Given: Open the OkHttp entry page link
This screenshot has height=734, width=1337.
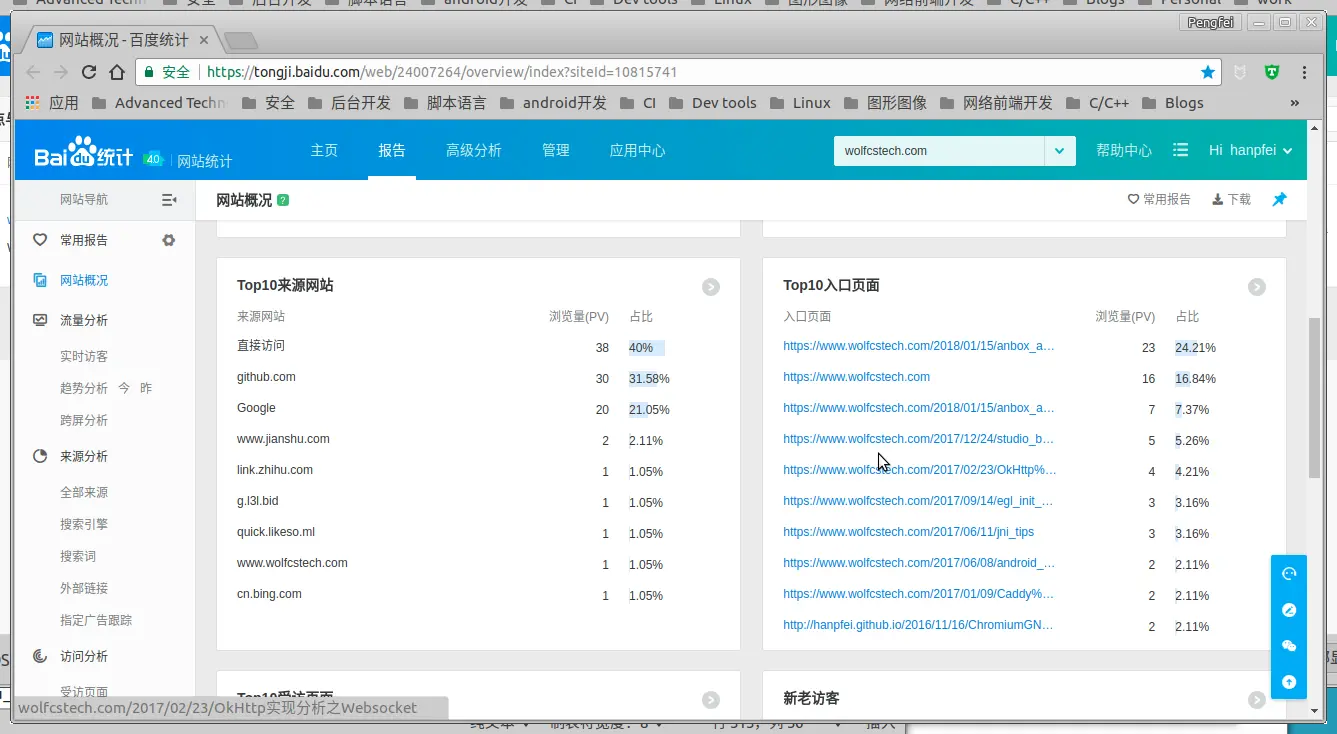Looking at the screenshot, I should [x=919, y=470].
